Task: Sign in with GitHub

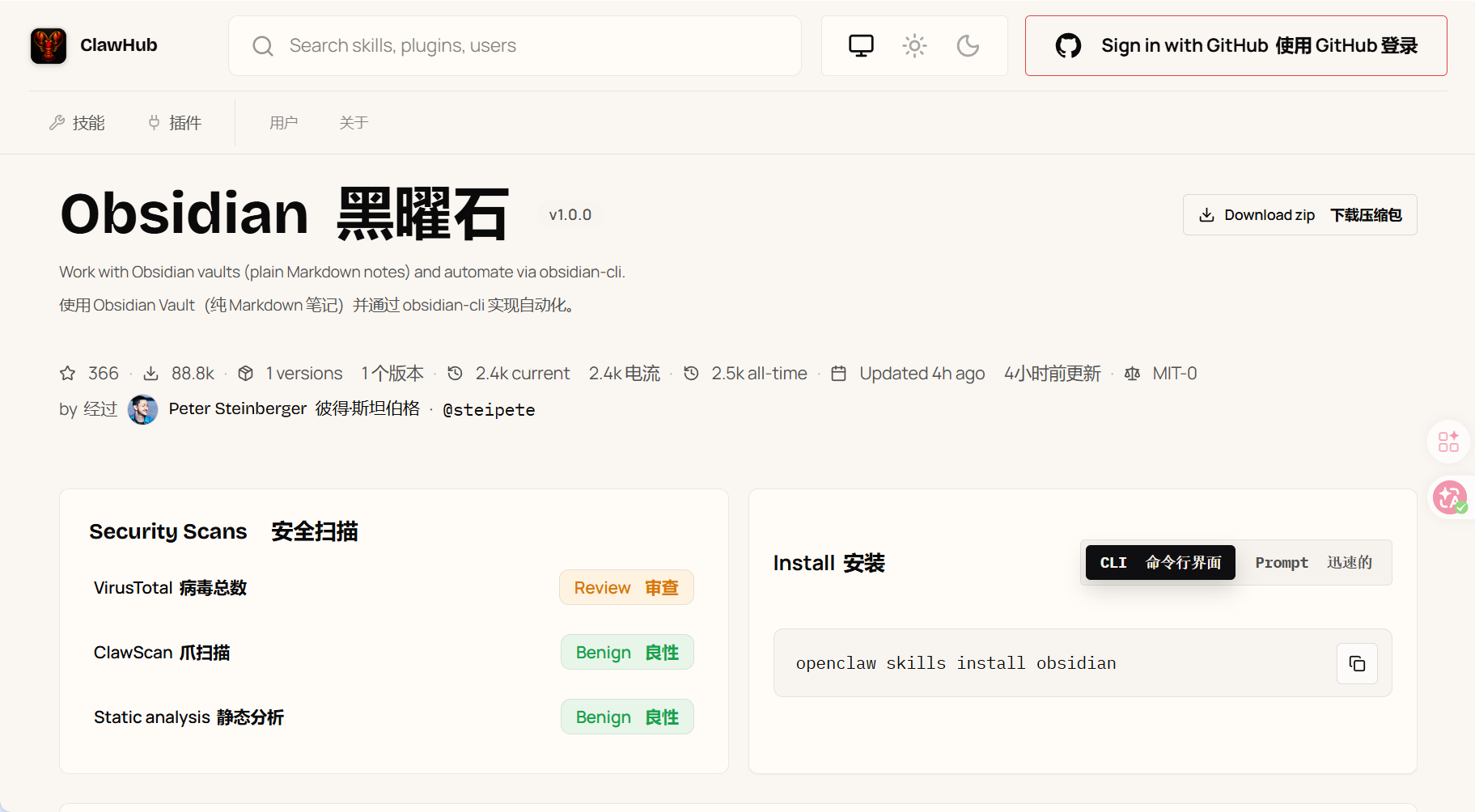Action: click(x=1236, y=45)
